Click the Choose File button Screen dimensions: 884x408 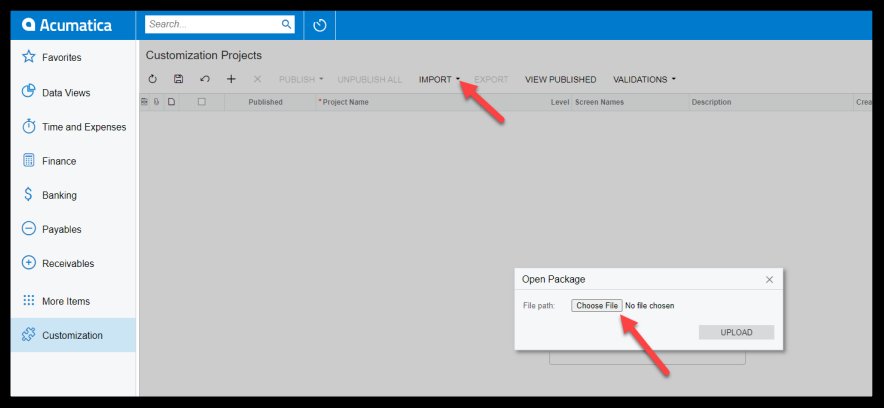click(x=597, y=305)
